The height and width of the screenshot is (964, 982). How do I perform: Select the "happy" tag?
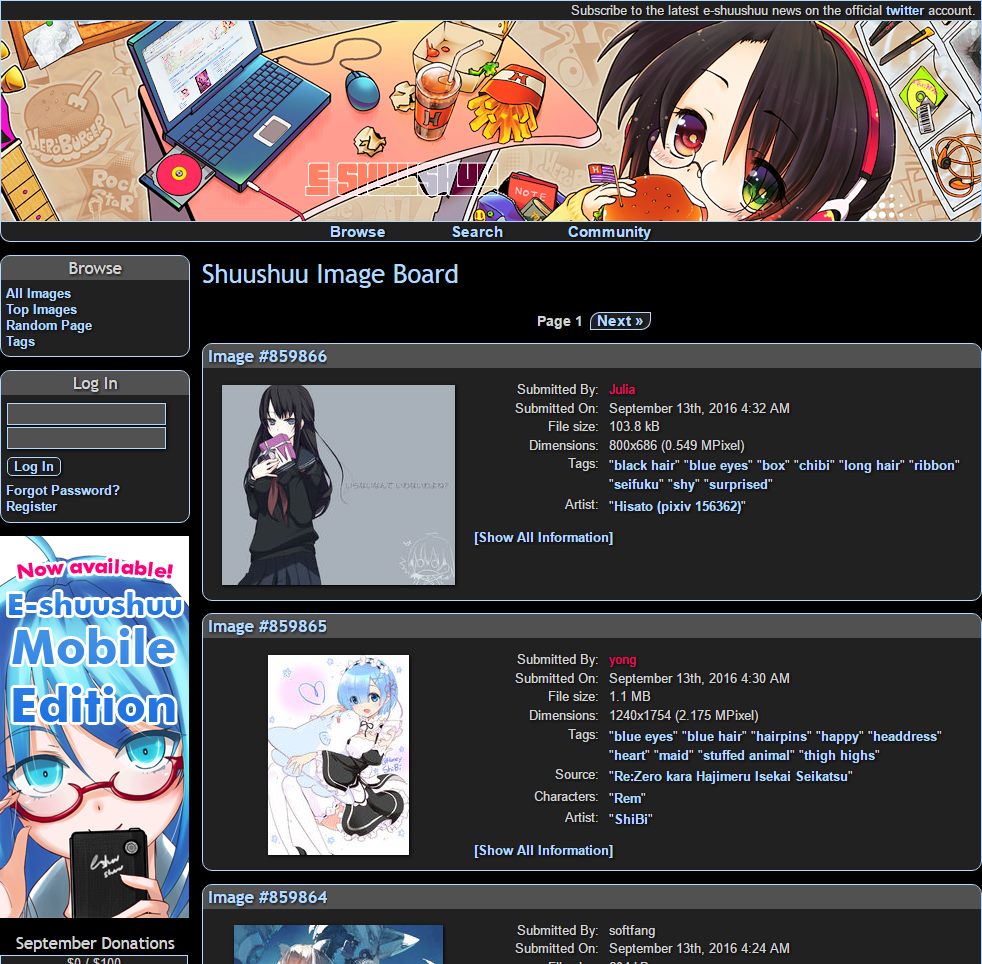pos(839,736)
